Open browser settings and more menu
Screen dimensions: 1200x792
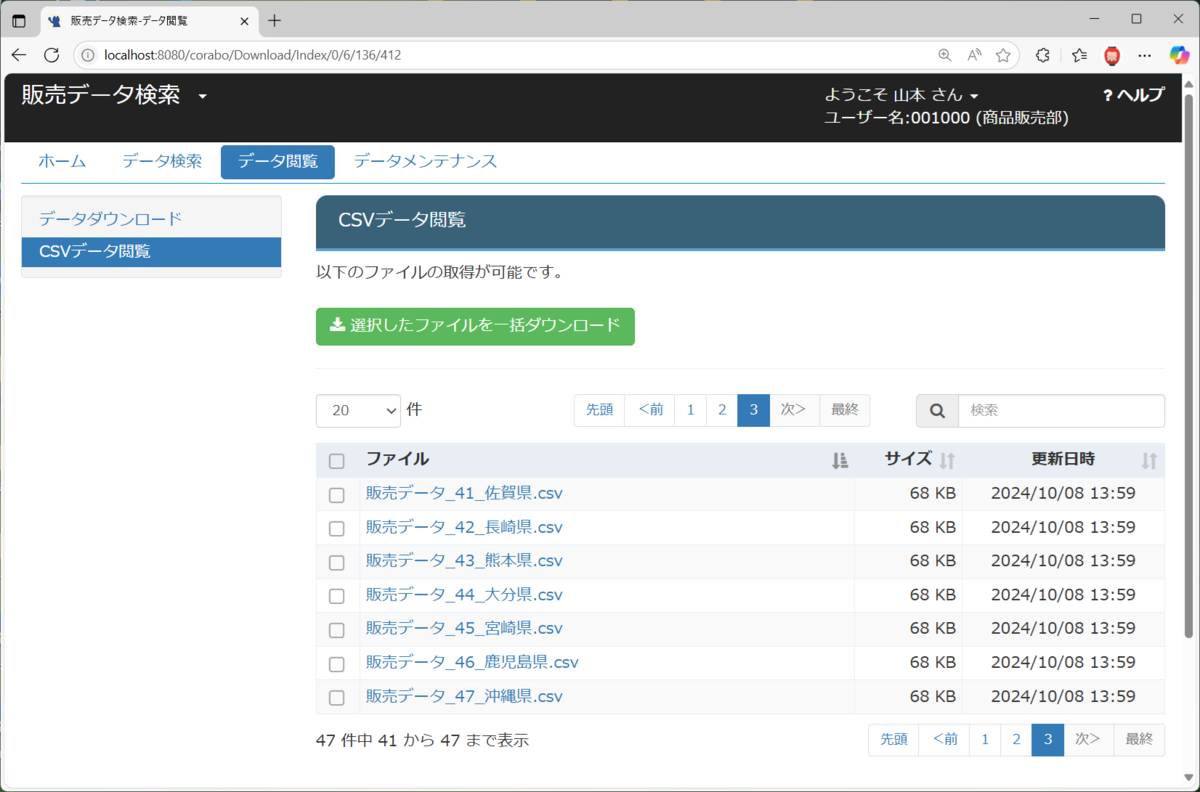pos(1145,55)
